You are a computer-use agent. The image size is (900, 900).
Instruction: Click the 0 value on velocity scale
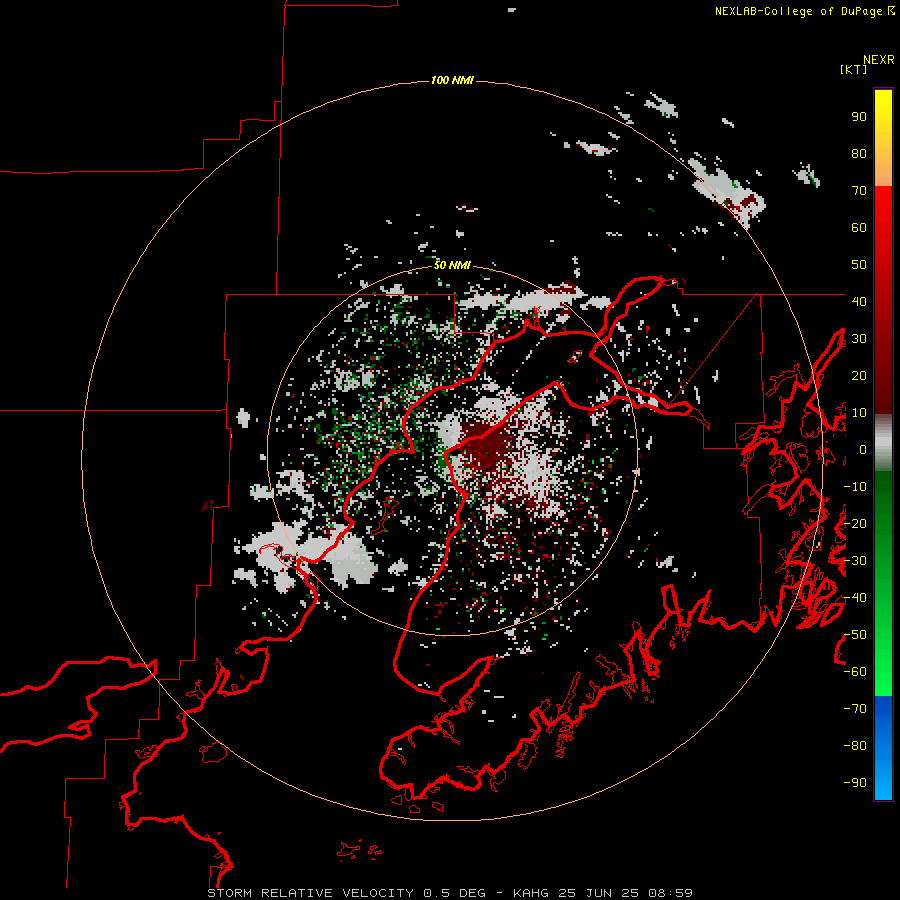click(862, 449)
